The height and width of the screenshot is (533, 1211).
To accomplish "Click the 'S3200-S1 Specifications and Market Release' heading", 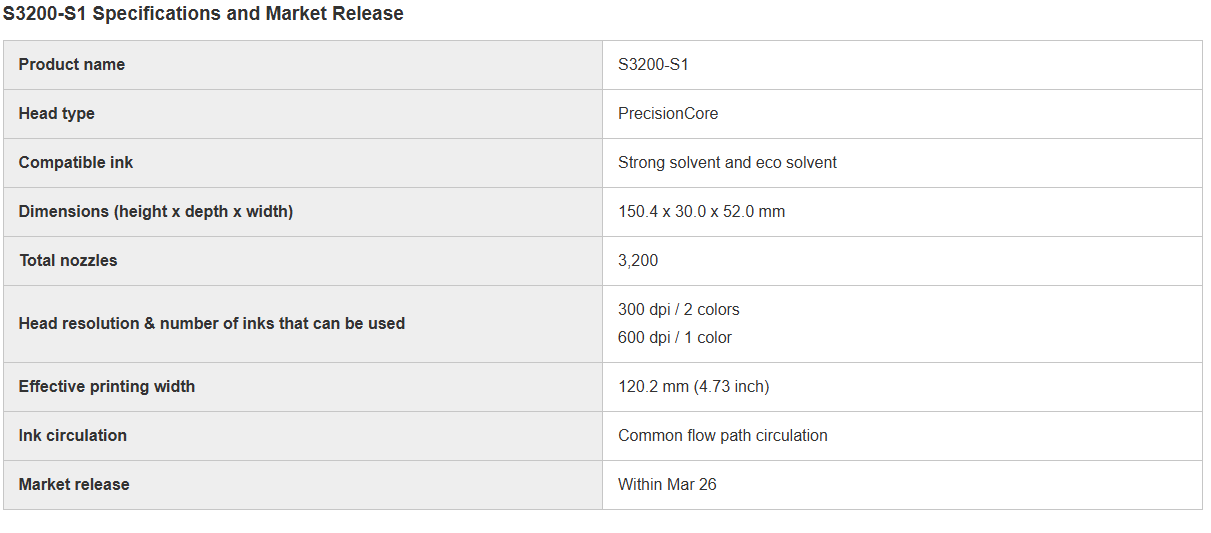I will (x=203, y=14).
